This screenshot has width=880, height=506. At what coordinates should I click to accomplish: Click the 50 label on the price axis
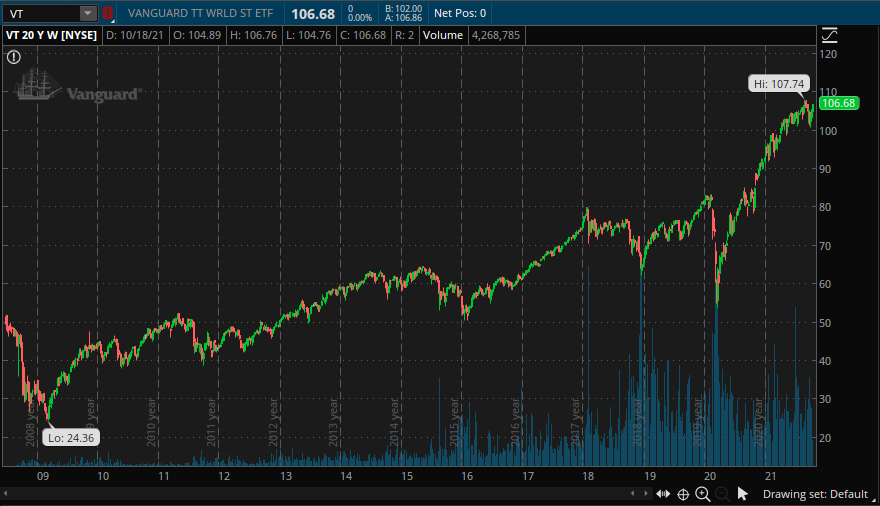point(825,323)
